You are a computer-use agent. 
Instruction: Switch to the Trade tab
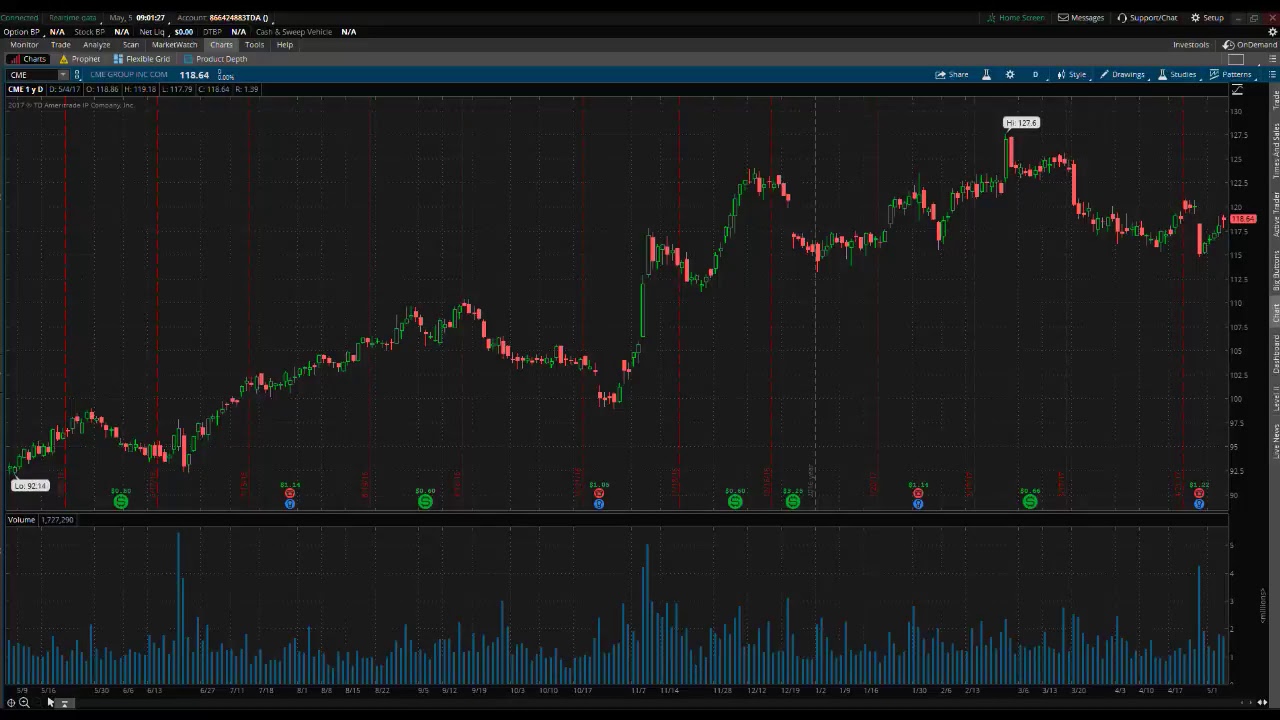(61, 45)
